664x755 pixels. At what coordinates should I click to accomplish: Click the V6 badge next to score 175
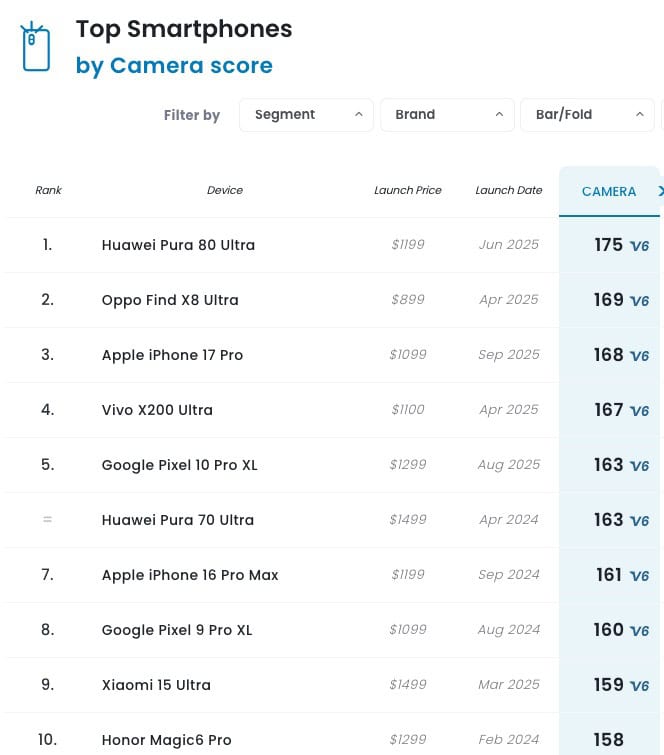(640, 246)
